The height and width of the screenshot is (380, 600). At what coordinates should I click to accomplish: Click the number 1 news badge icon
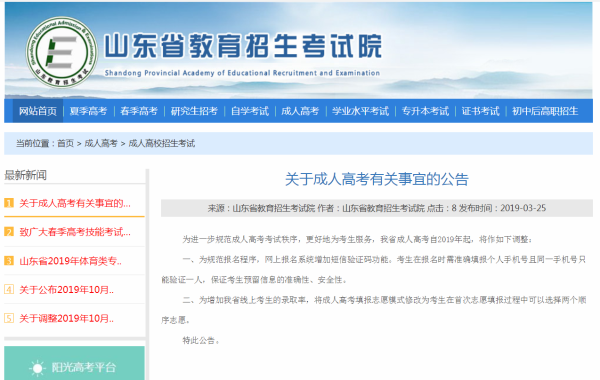tap(9, 203)
